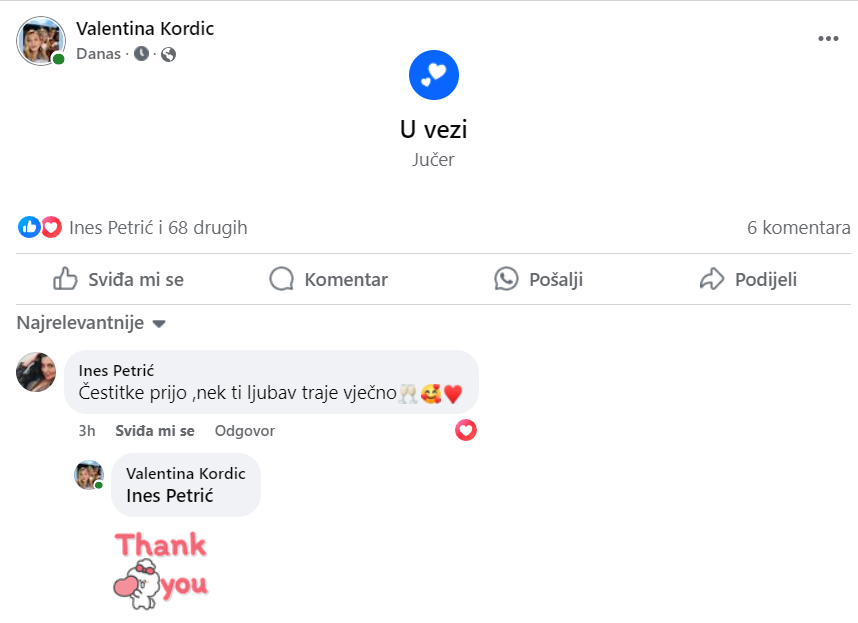Click the globe audience icon under the name
The height and width of the screenshot is (623, 858).
(167, 54)
